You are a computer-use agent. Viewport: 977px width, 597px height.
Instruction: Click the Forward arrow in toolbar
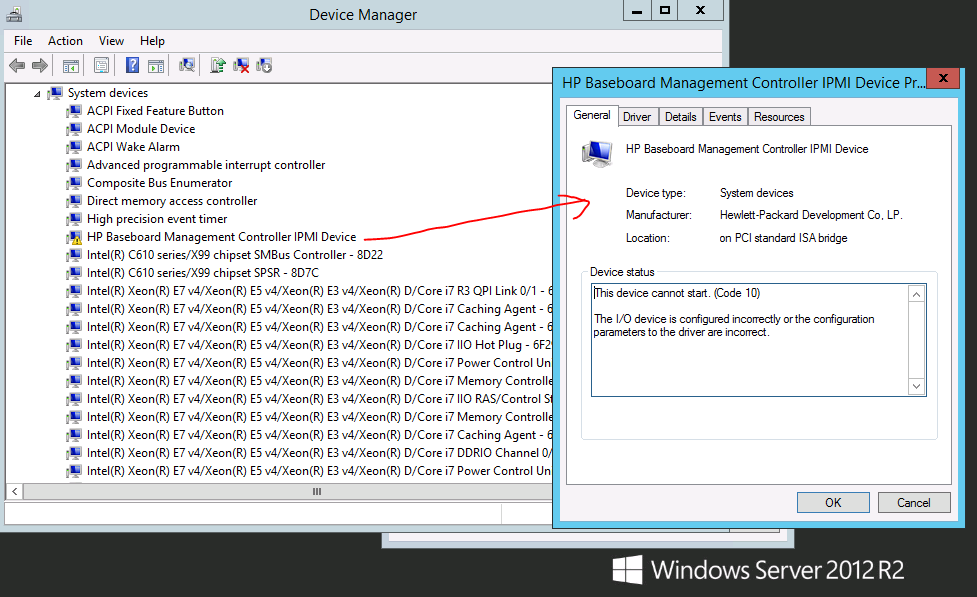pos(40,66)
